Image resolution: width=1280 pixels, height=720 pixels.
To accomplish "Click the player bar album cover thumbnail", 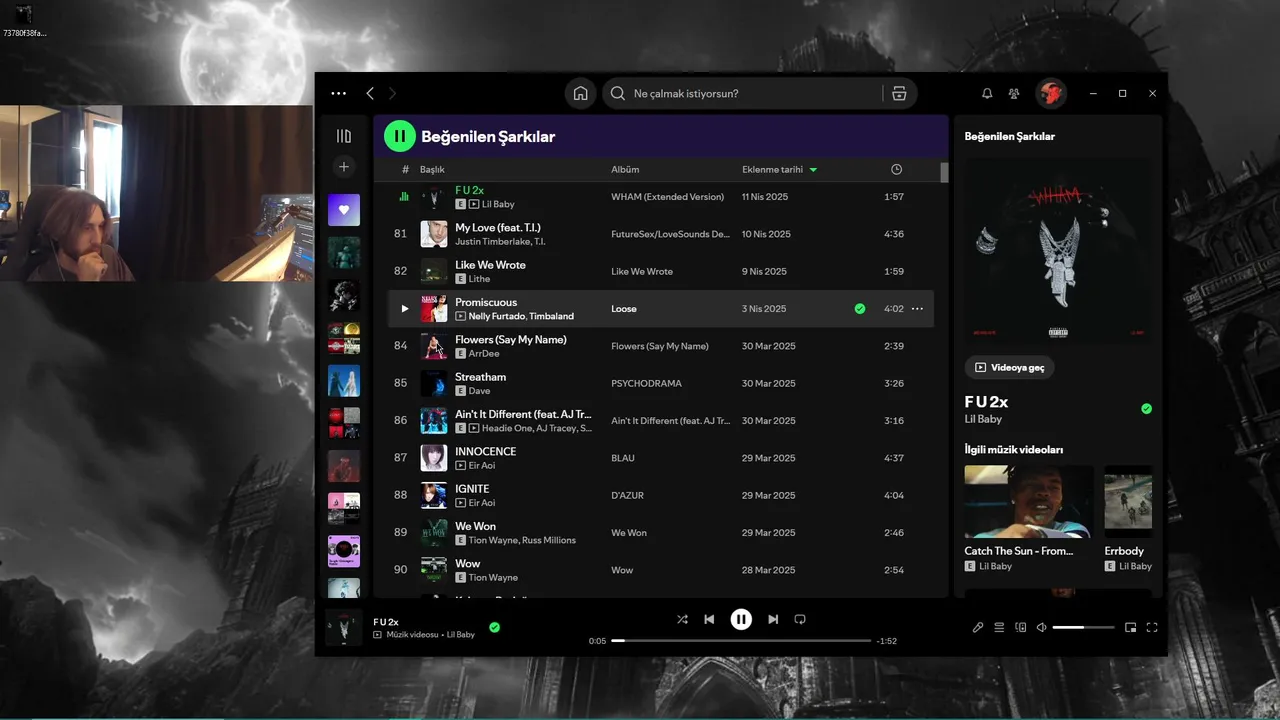I will pyautogui.click(x=344, y=627).
